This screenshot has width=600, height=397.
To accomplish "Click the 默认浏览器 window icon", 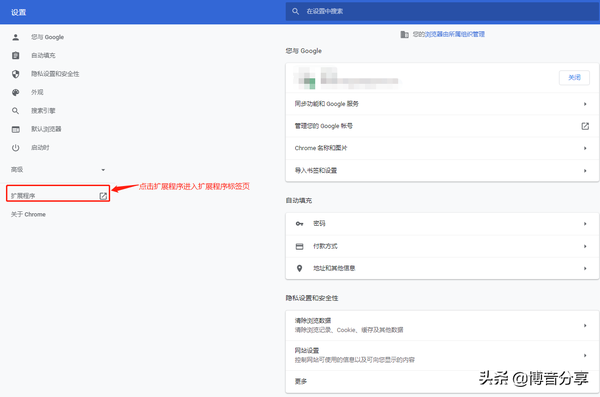I will [16, 129].
